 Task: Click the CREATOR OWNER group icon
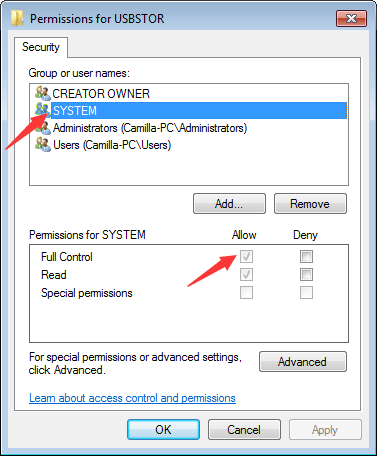pyautogui.click(x=43, y=93)
